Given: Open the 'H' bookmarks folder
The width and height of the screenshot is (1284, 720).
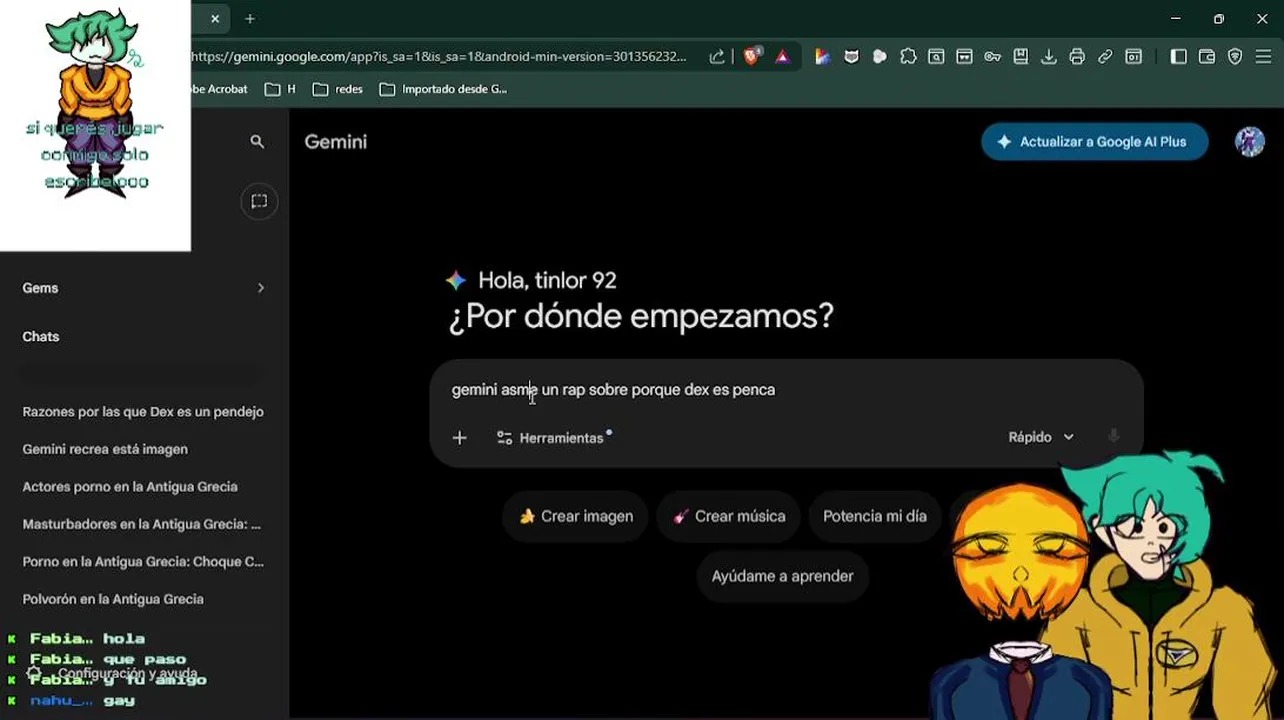Looking at the screenshot, I should [x=280, y=89].
